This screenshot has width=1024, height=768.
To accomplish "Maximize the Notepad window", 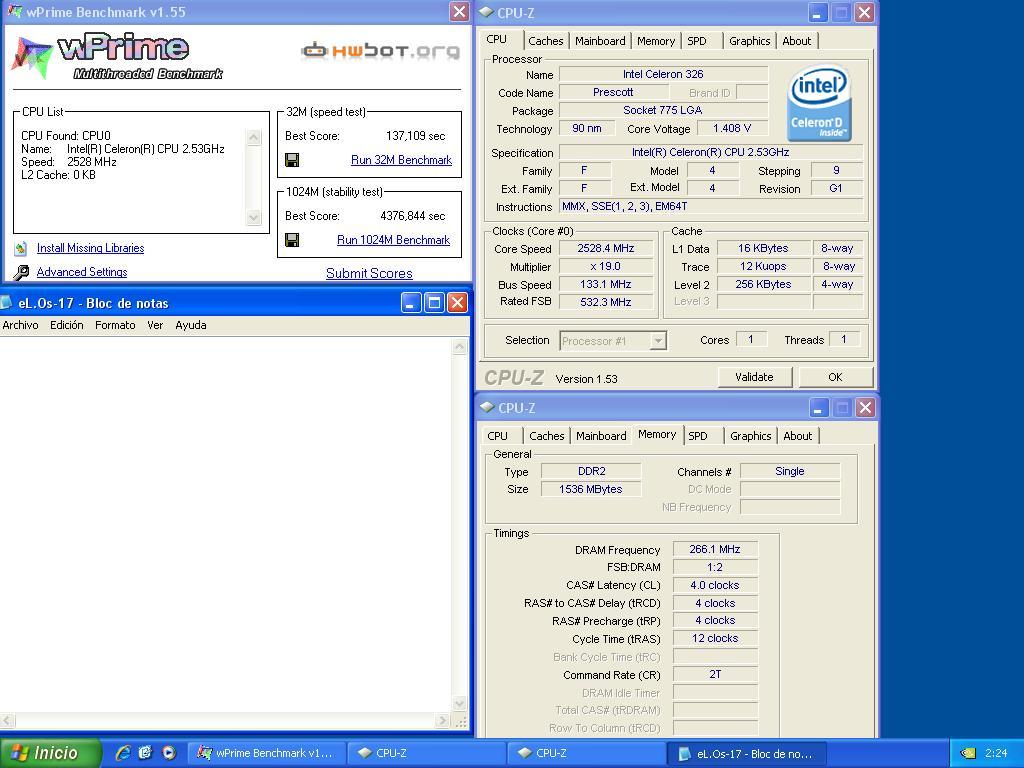I will click(x=434, y=302).
